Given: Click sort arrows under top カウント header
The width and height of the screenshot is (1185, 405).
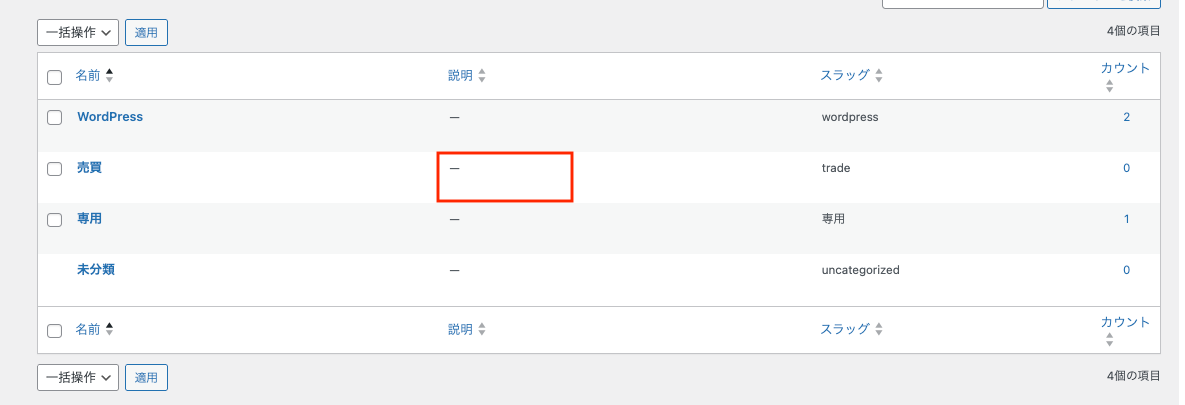Looking at the screenshot, I should coord(1109,87).
